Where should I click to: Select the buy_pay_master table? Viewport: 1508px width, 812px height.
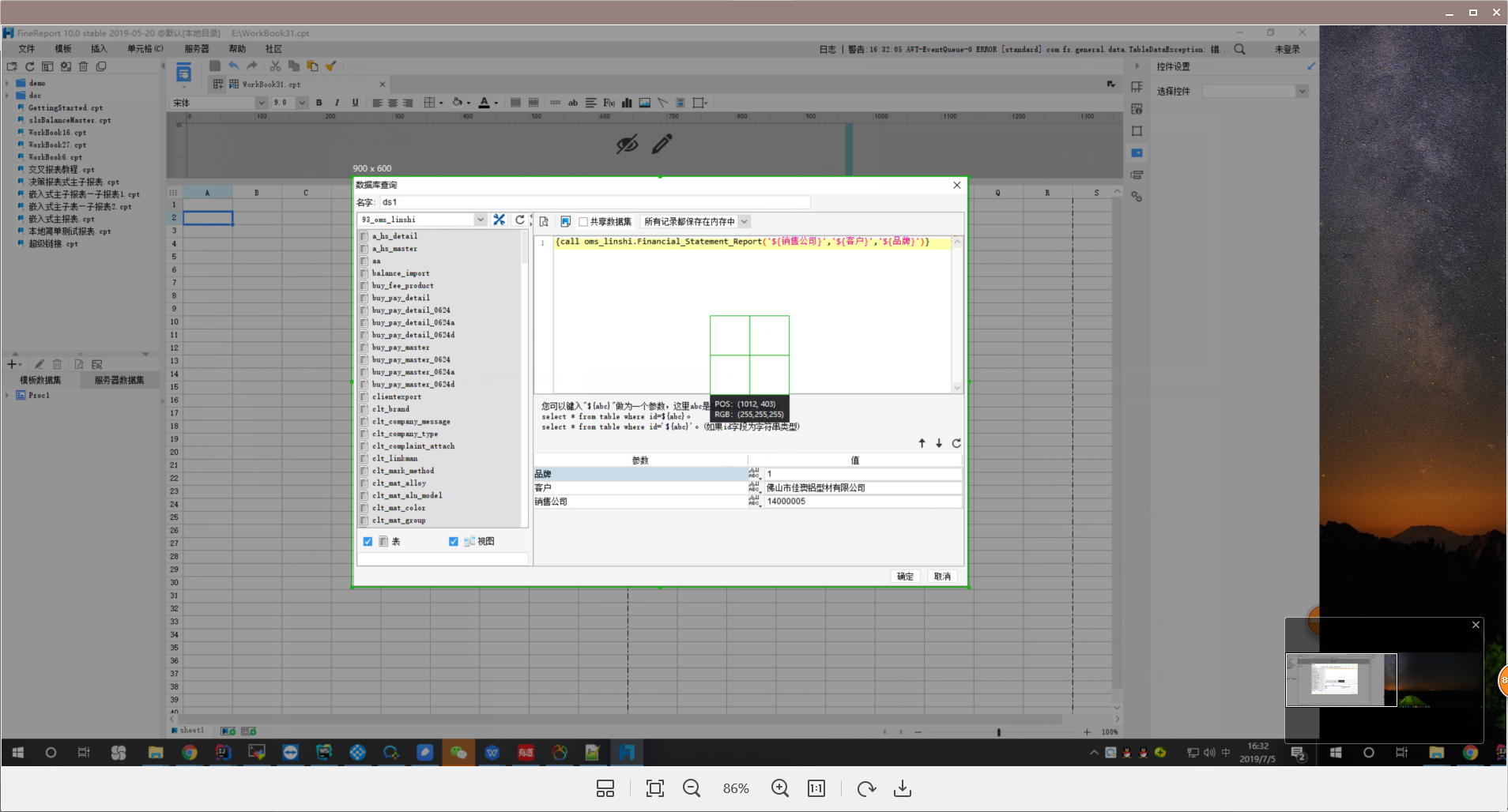(x=401, y=348)
